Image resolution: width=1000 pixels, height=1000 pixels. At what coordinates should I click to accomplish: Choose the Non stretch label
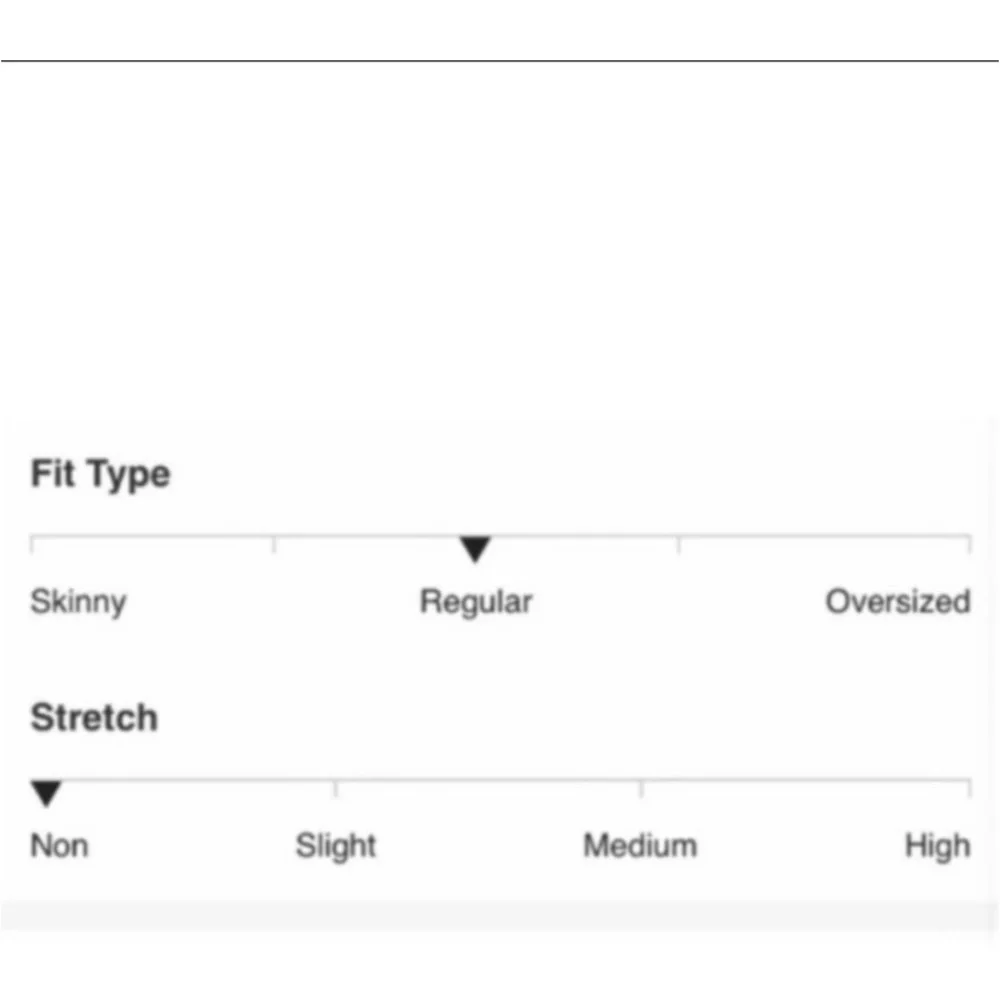pos(59,846)
